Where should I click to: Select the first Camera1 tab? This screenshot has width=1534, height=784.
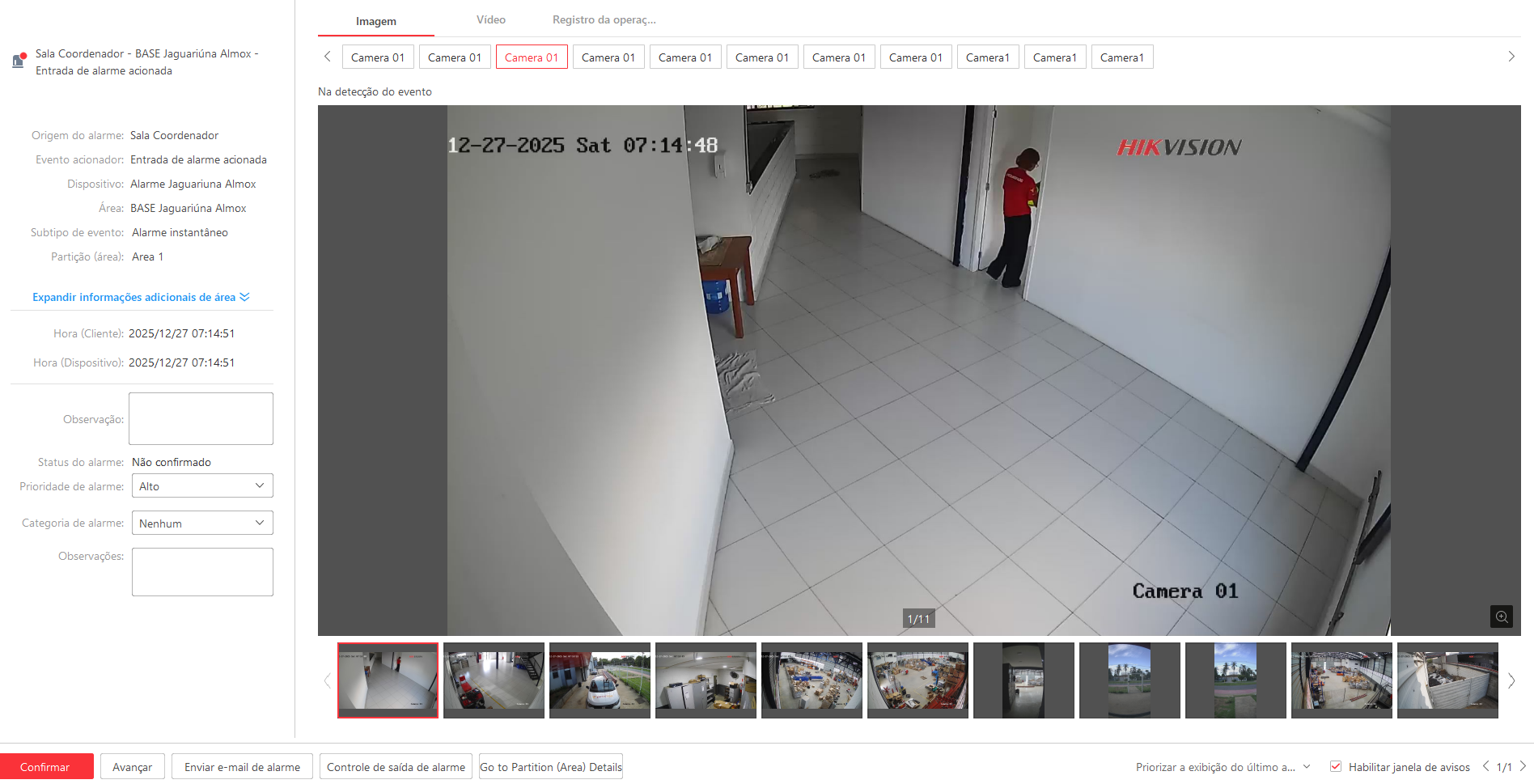(x=987, y=57)
